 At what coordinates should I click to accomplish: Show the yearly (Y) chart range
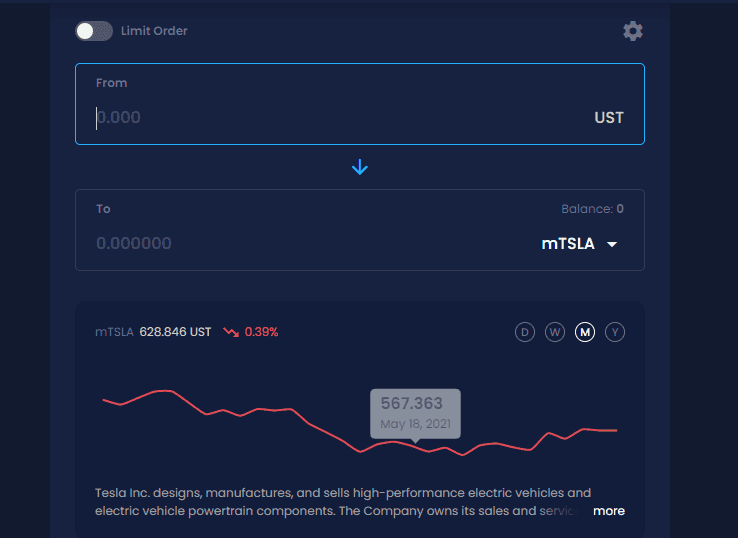tap(615, 332)
